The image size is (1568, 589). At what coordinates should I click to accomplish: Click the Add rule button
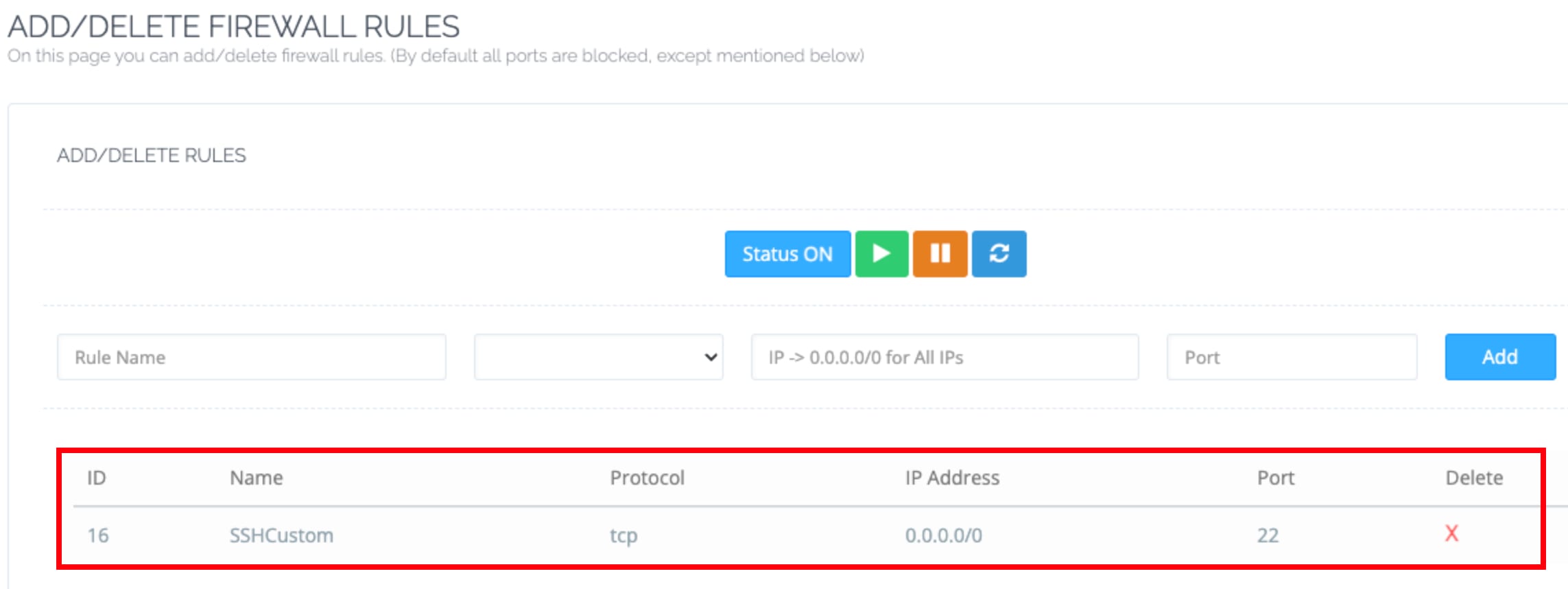point(1499,357)
